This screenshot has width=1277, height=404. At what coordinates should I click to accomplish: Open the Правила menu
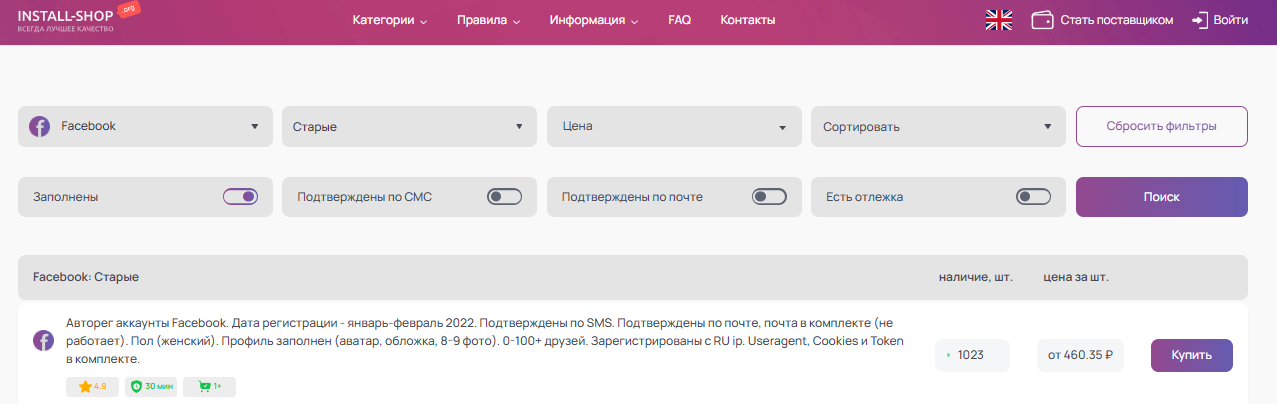coord(488,20)
